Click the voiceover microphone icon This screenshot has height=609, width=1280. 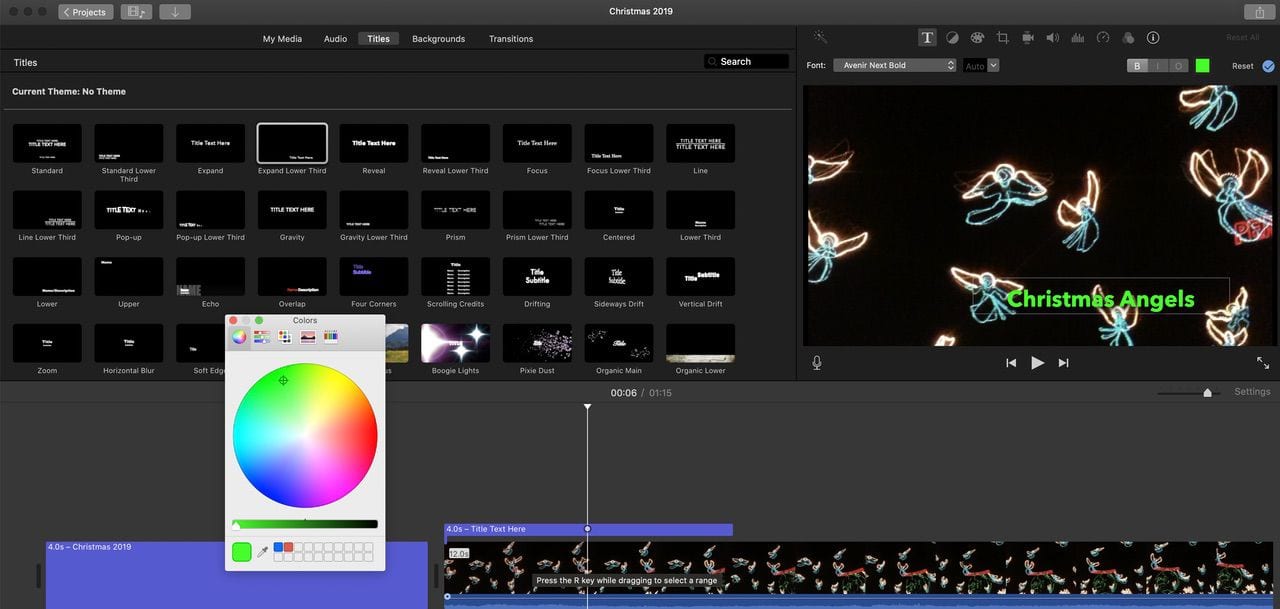[x=817, y=363]
